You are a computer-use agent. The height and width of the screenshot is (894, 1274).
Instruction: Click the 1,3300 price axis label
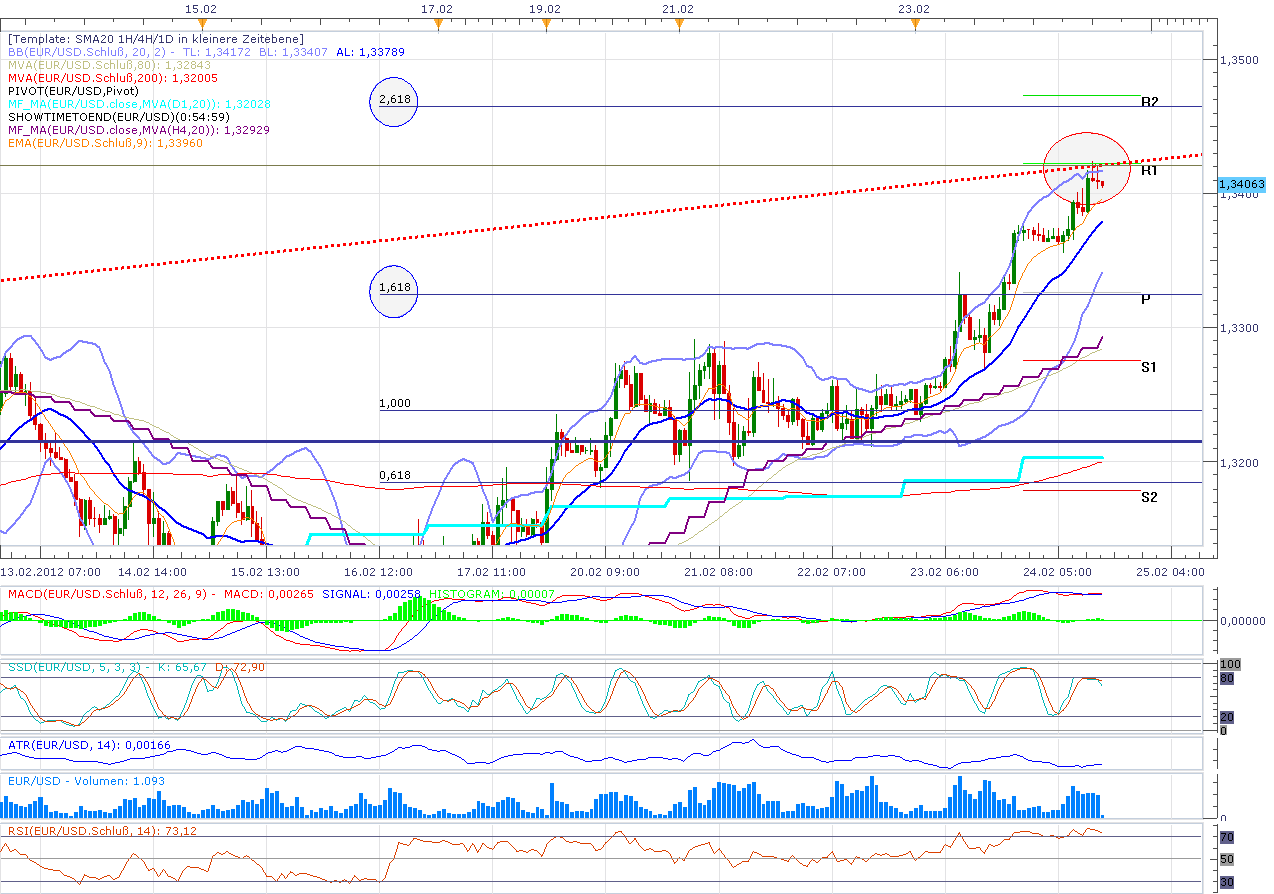click(1237, 328)
